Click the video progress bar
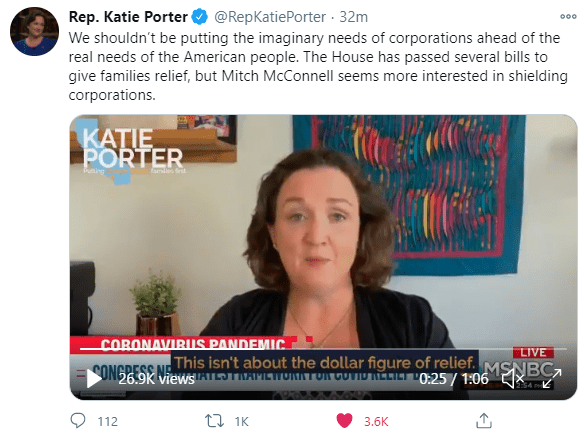The width and height of the screenshot is (585, 435). (x=323, y=349)
